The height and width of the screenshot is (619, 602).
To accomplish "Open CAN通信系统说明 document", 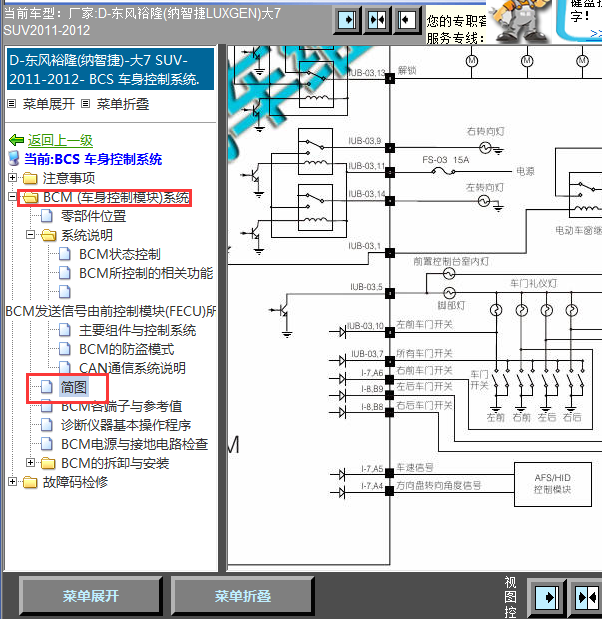I will click(132, 368).
